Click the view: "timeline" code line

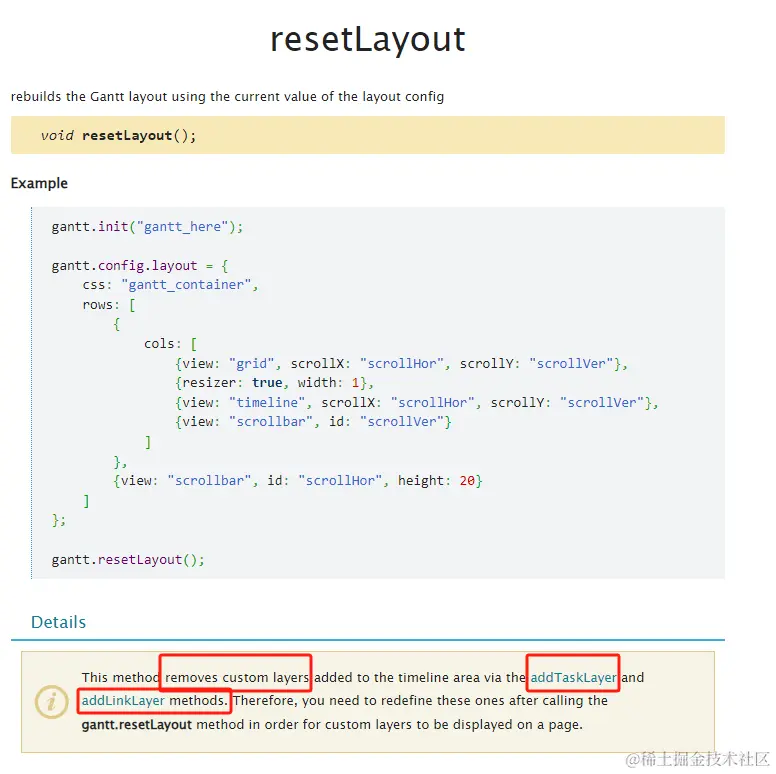point(417,402)
